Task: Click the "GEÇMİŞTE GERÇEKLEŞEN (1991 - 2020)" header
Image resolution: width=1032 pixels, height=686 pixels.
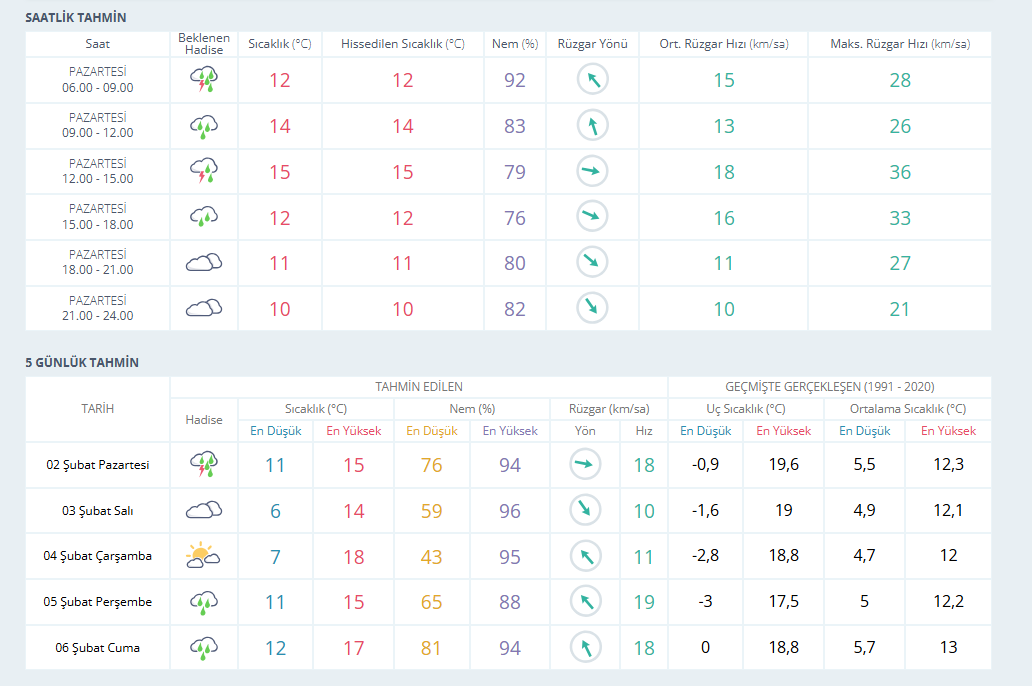Action: coord(830,386)
